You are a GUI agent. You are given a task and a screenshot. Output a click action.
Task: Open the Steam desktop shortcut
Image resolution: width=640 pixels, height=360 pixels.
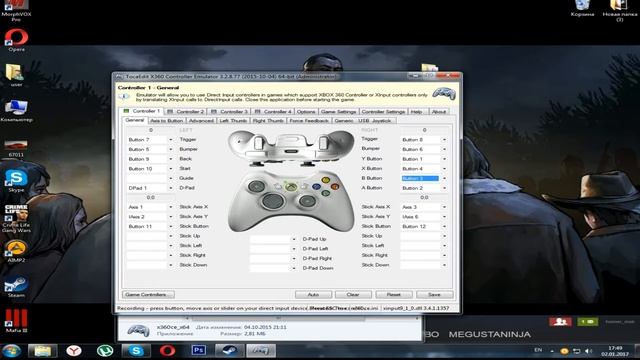[16, 287]
